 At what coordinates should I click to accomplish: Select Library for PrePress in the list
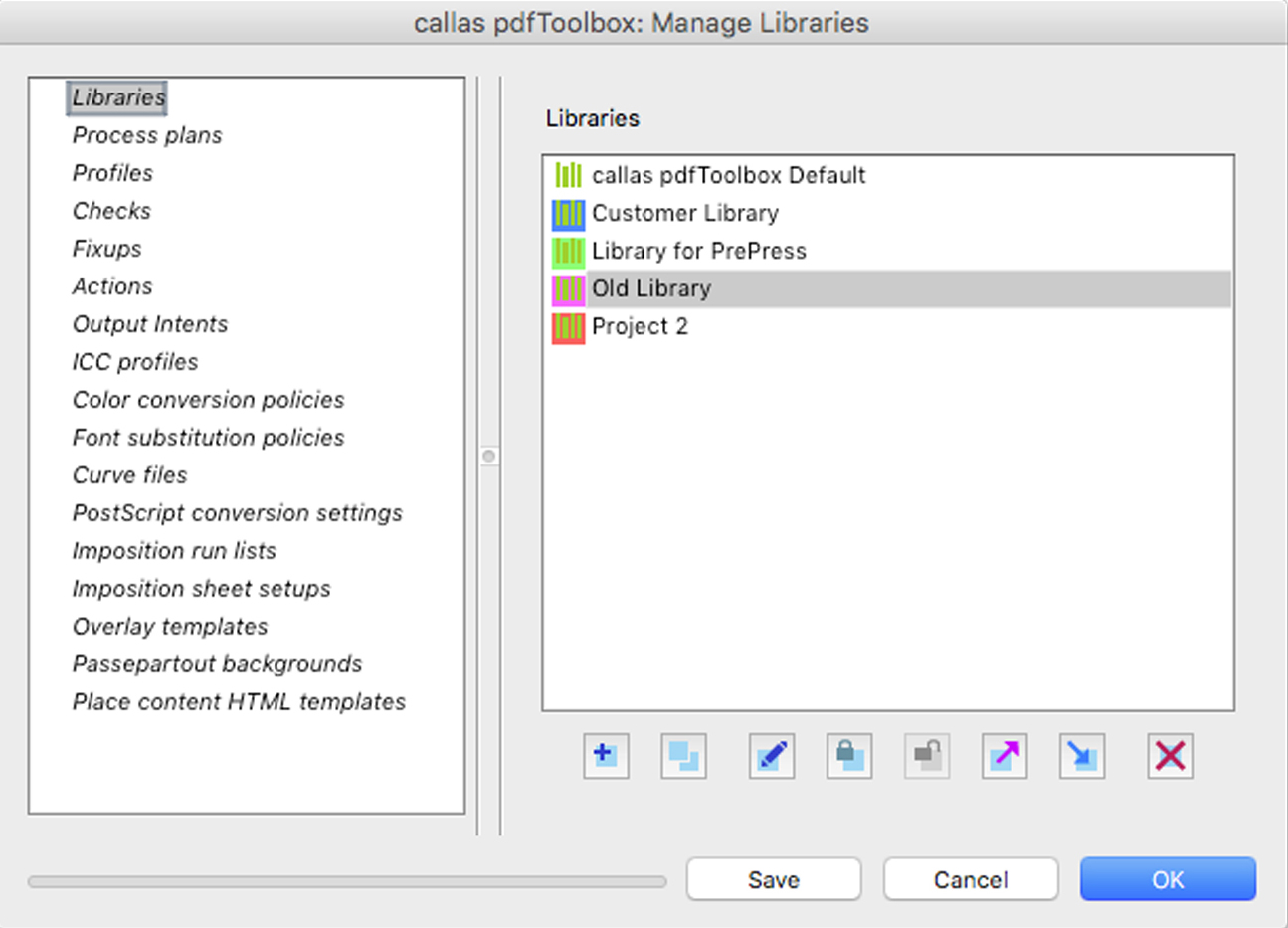(698, 252)
